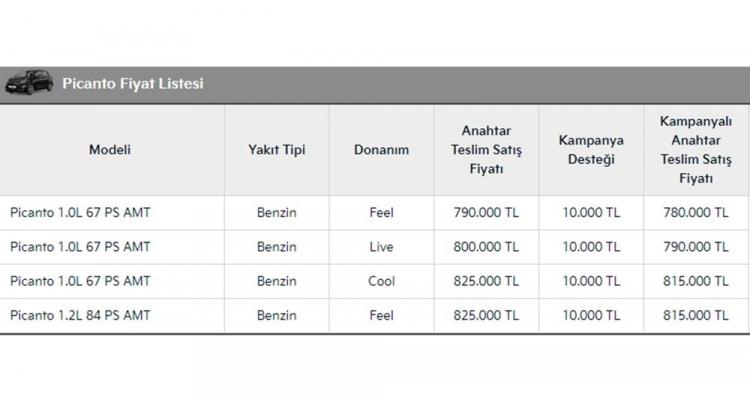Click the Cool trim cell
750x396 pixels.
pyautogui.click(x=381, y=281)
